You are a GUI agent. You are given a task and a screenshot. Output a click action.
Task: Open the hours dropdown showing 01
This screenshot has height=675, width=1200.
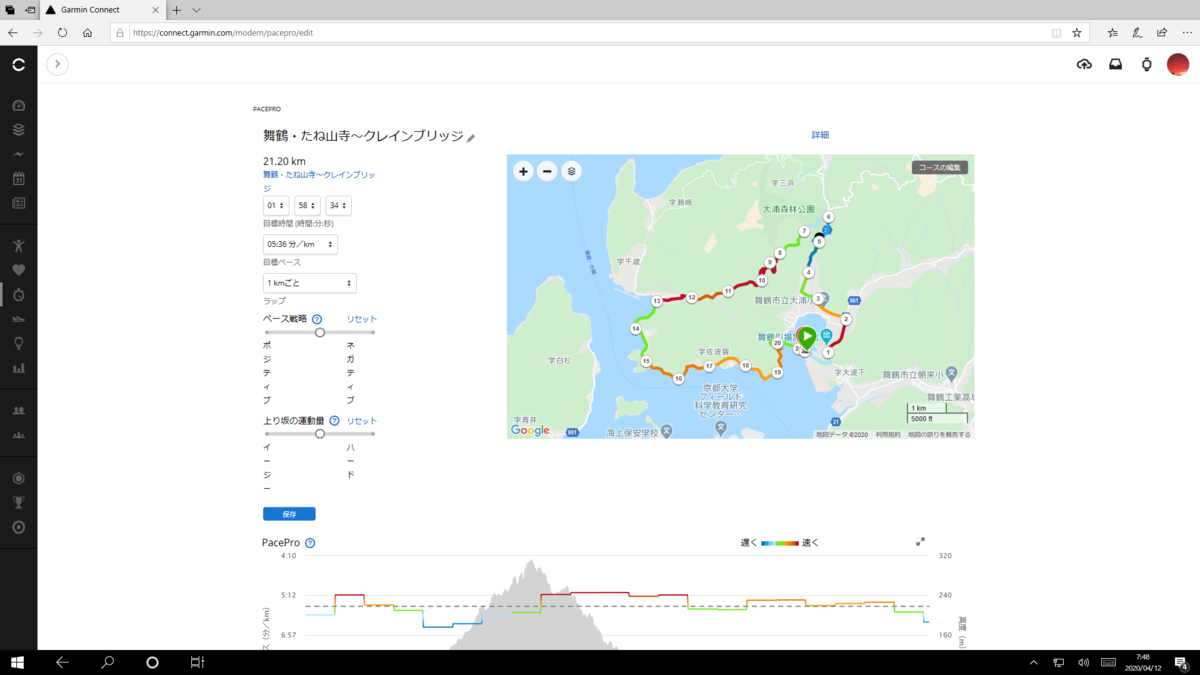(x=276, y=205)
